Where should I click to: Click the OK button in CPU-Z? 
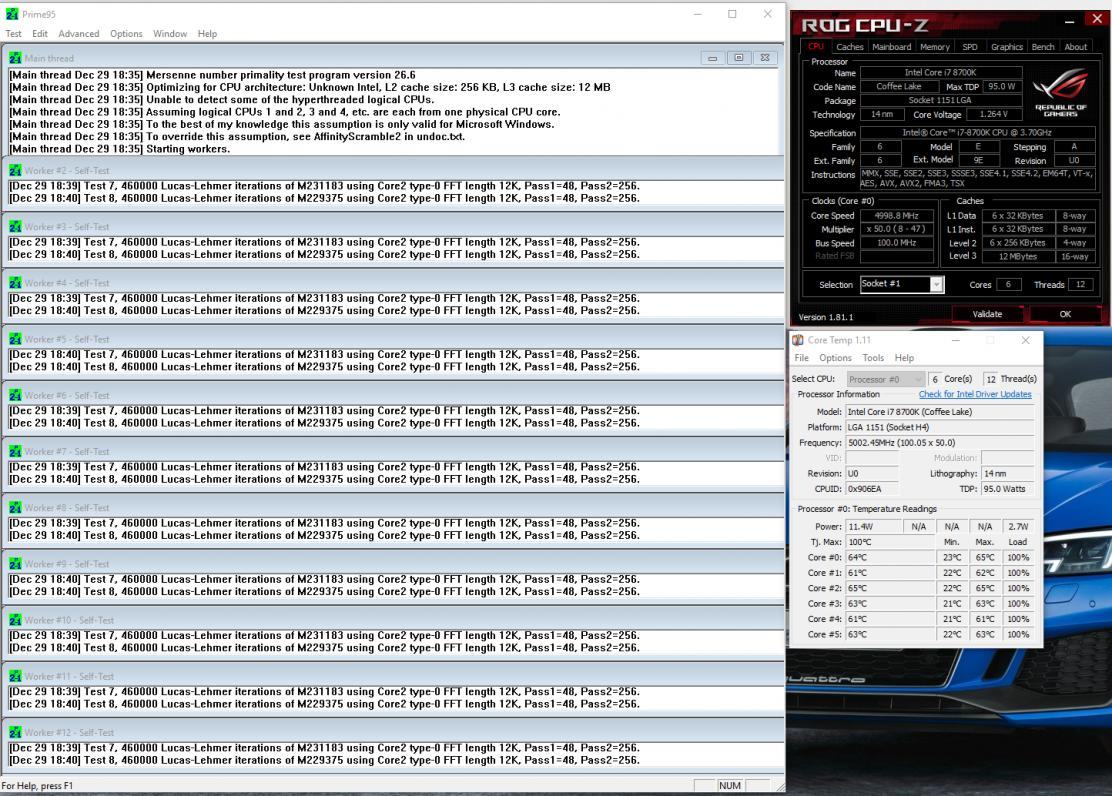coord(1065,314)
